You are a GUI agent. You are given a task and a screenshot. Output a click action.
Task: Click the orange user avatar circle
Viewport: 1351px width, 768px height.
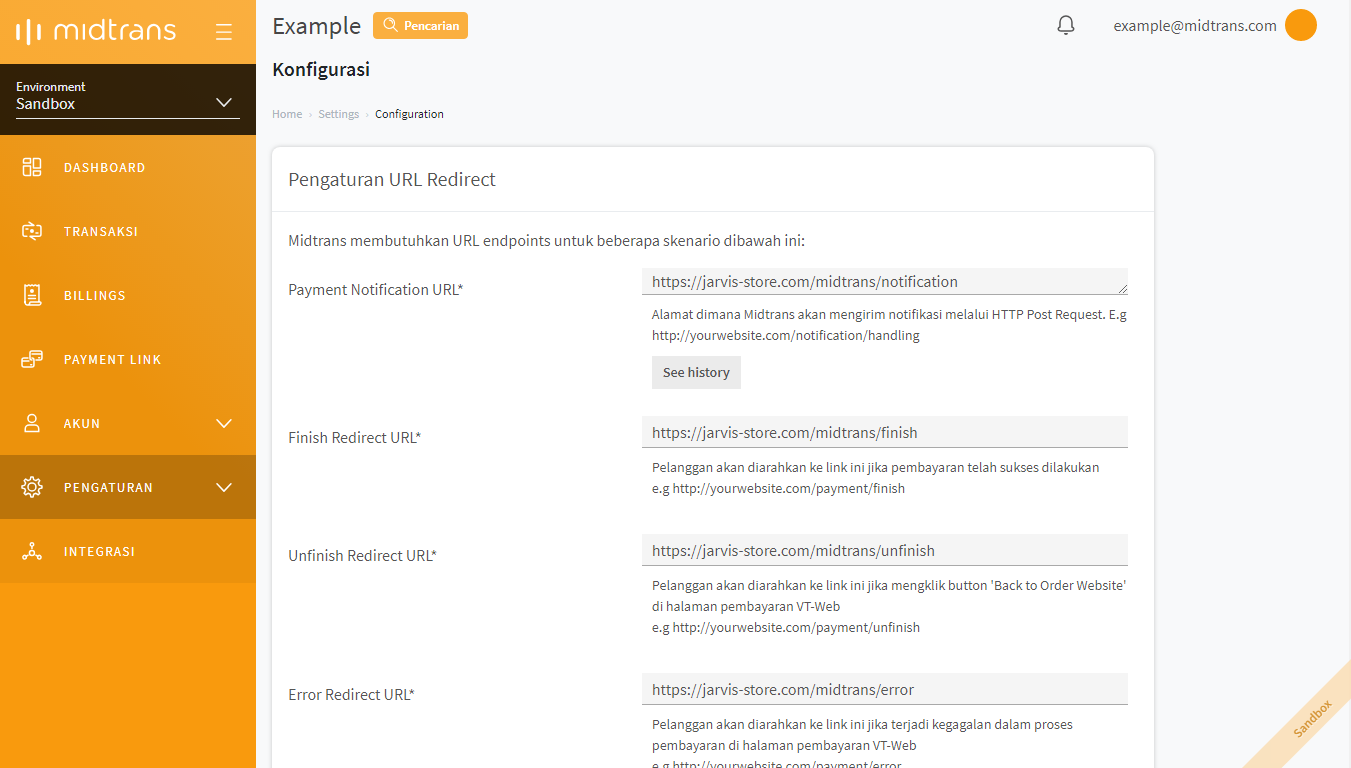pos(1300,25)
